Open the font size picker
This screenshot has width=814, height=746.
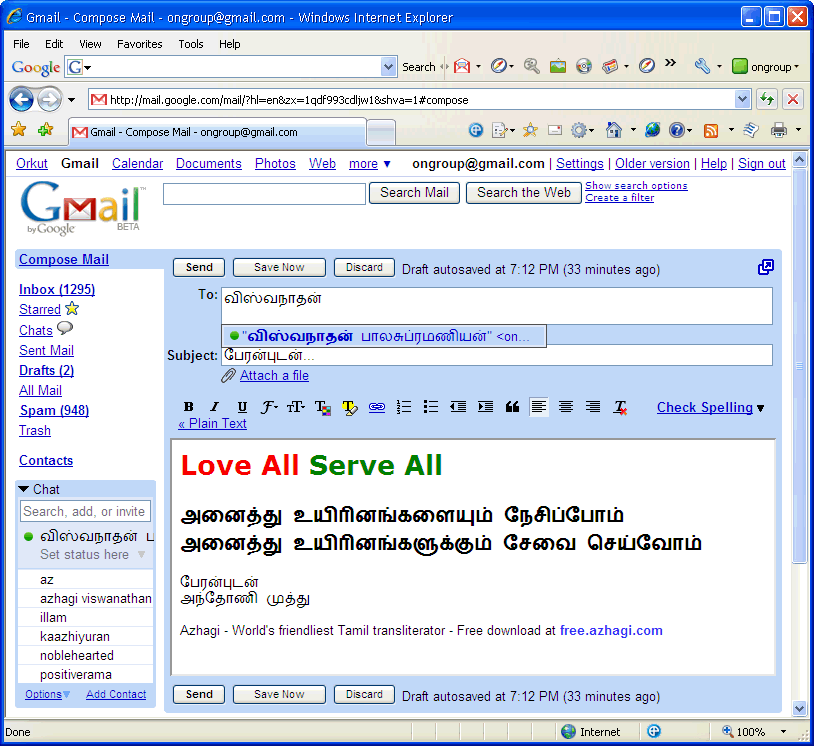tap(295, 407)
